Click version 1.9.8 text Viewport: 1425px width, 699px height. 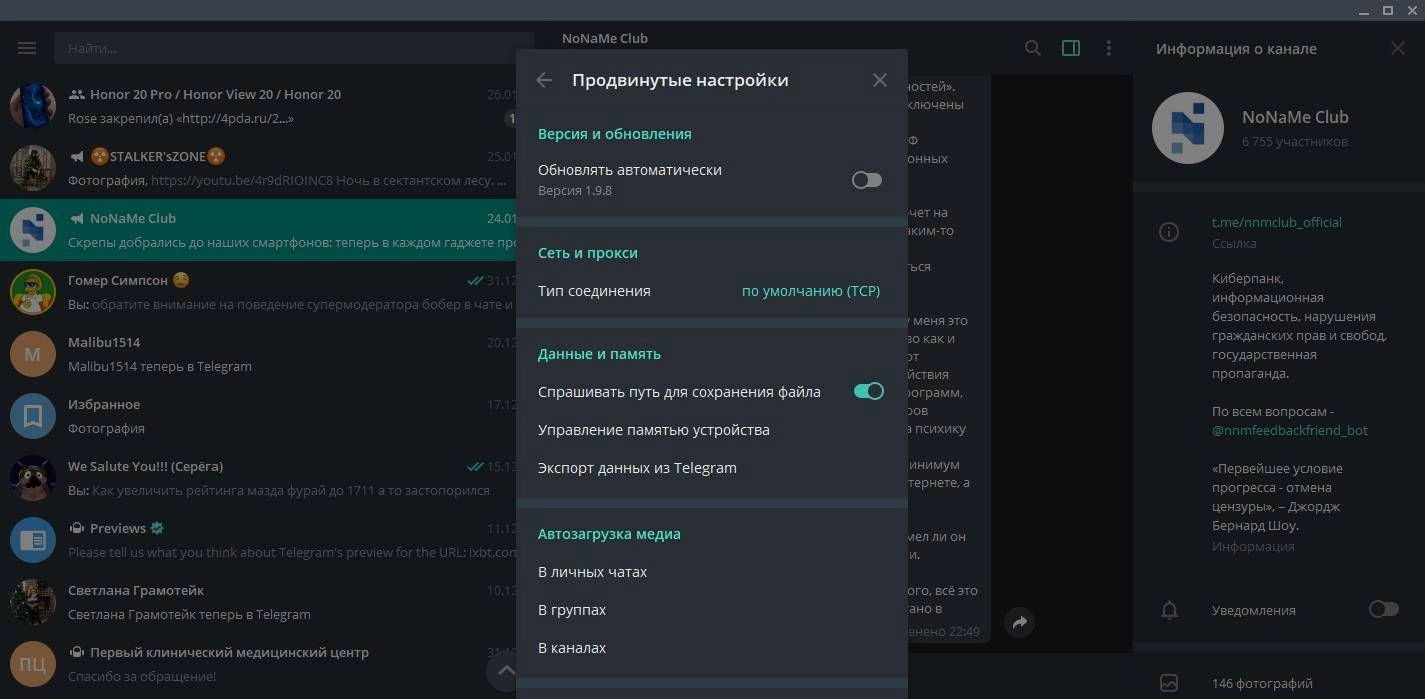click(x=575, y=190)
